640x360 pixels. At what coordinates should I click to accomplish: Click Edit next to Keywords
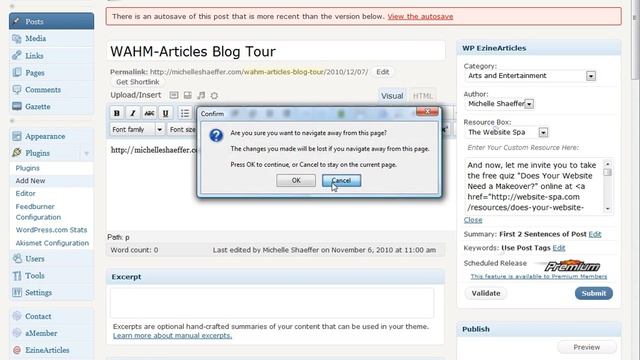(x=559, y=248)
